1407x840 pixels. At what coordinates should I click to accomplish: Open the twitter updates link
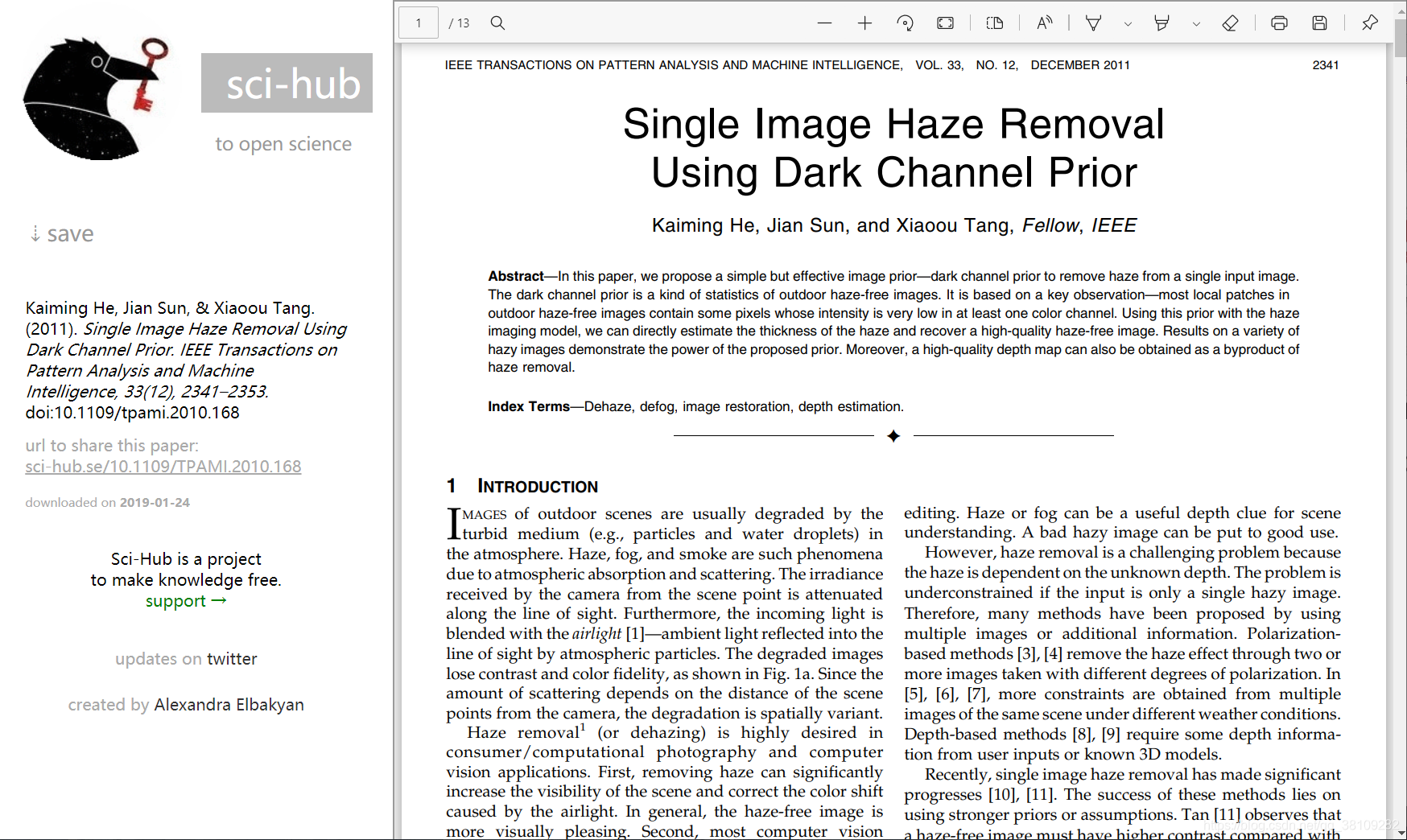(232, 659)
